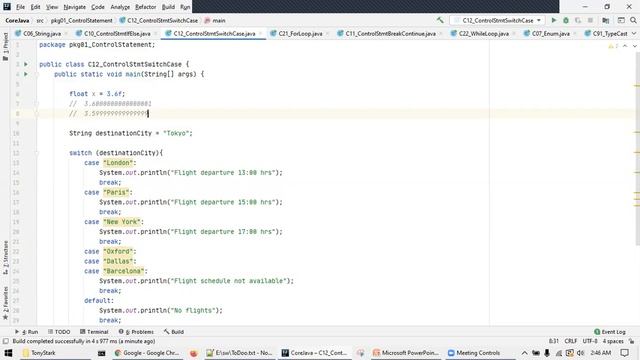Switch to C22_WhileLoop.java tab
Screen dimensions: 640x360
483,33
